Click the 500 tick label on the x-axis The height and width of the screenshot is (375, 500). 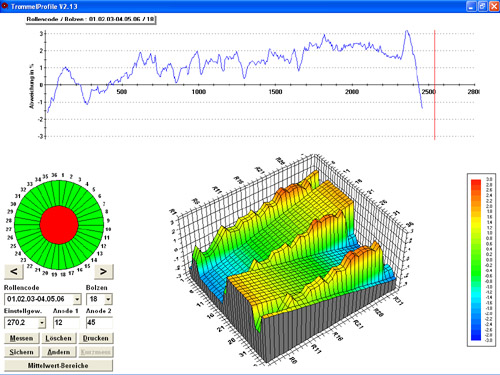pos(122,92)
